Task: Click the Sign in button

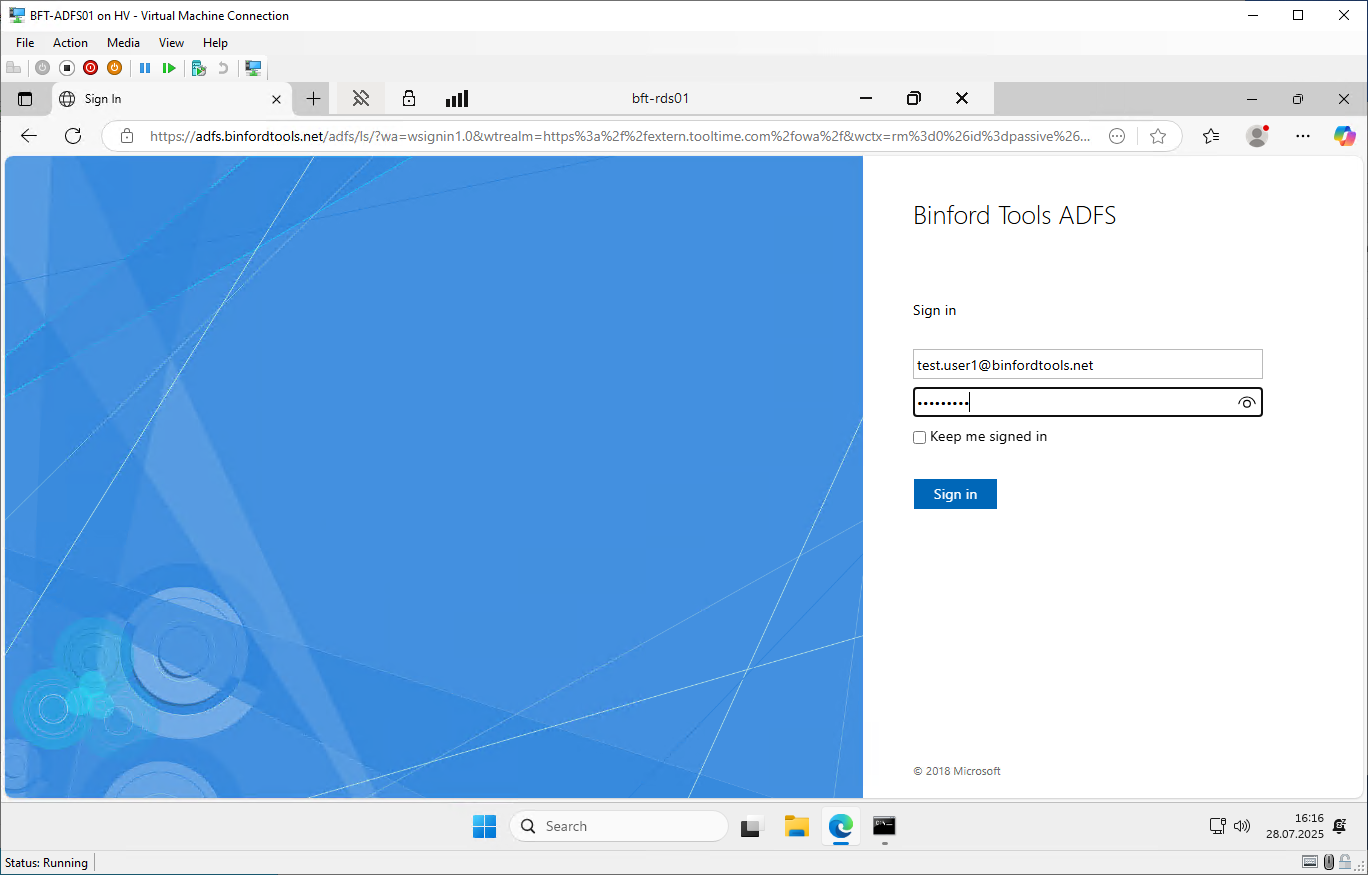Action: pyautogui.click(x=955, y=494)
